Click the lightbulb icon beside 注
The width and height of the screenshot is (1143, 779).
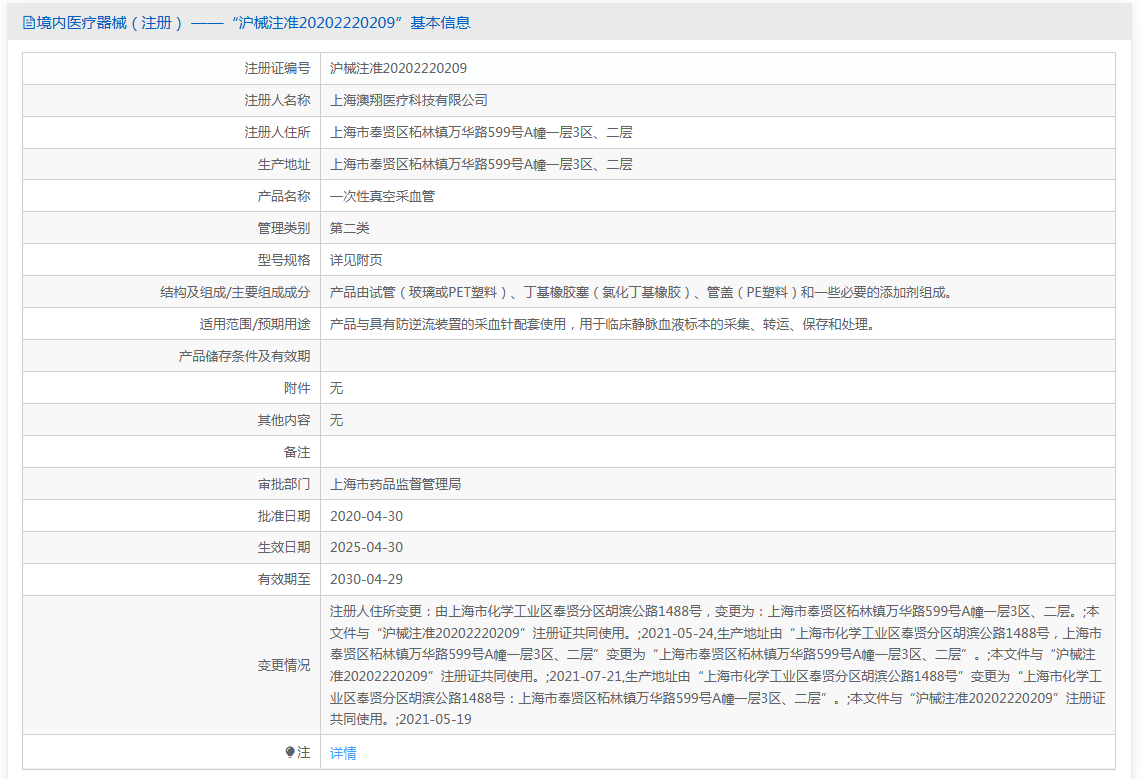click(290, 752)
